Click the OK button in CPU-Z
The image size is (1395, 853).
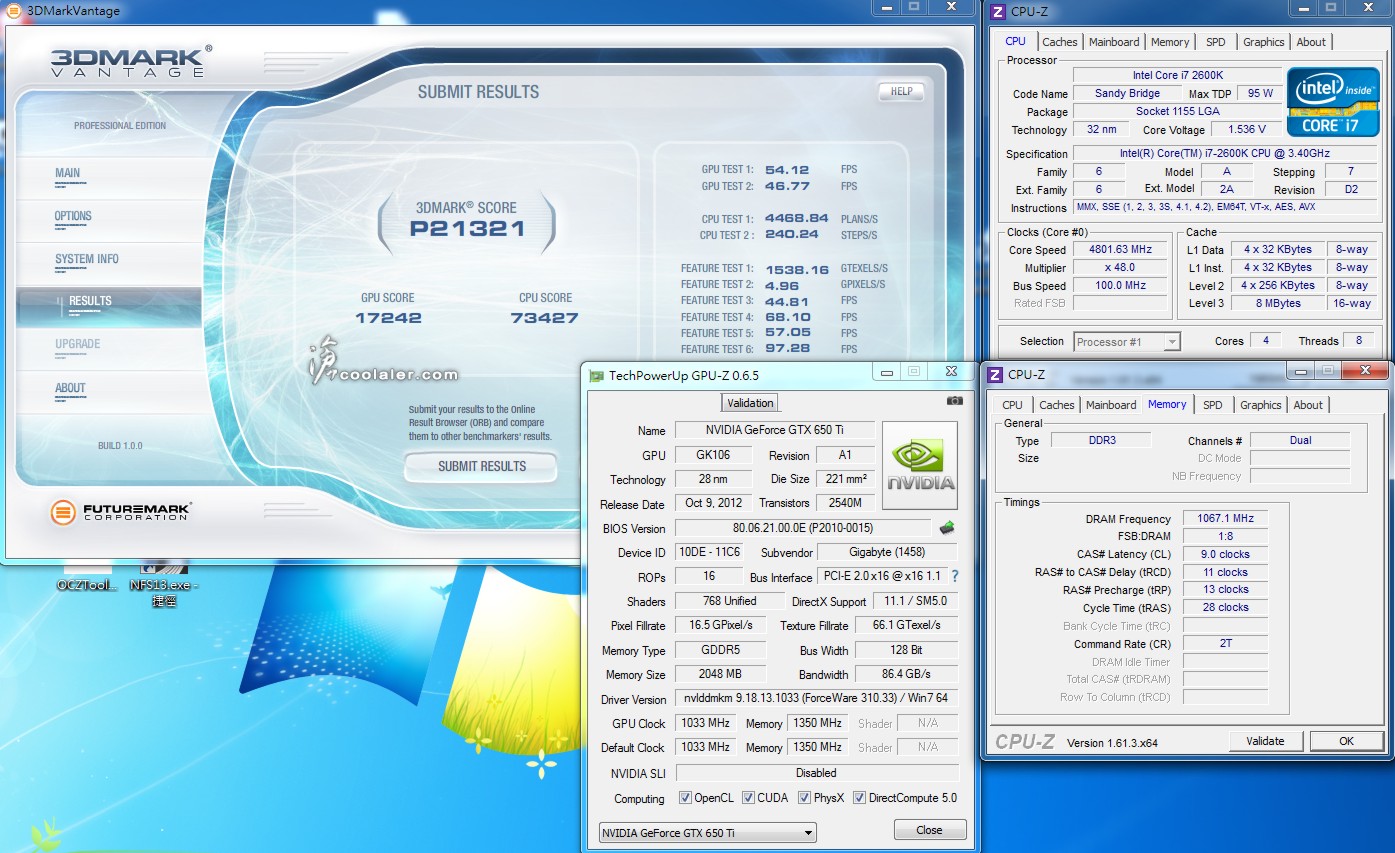click(1346, 741)
